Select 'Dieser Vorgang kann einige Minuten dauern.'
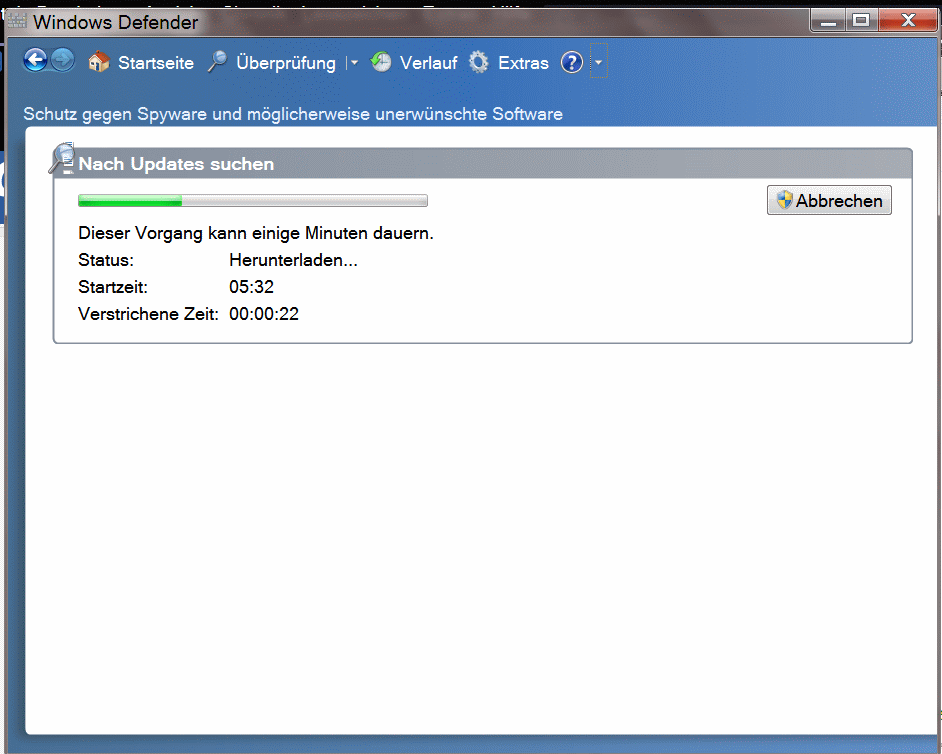The width and height of the screenshot is (942, 754). (x=256, y=233)
